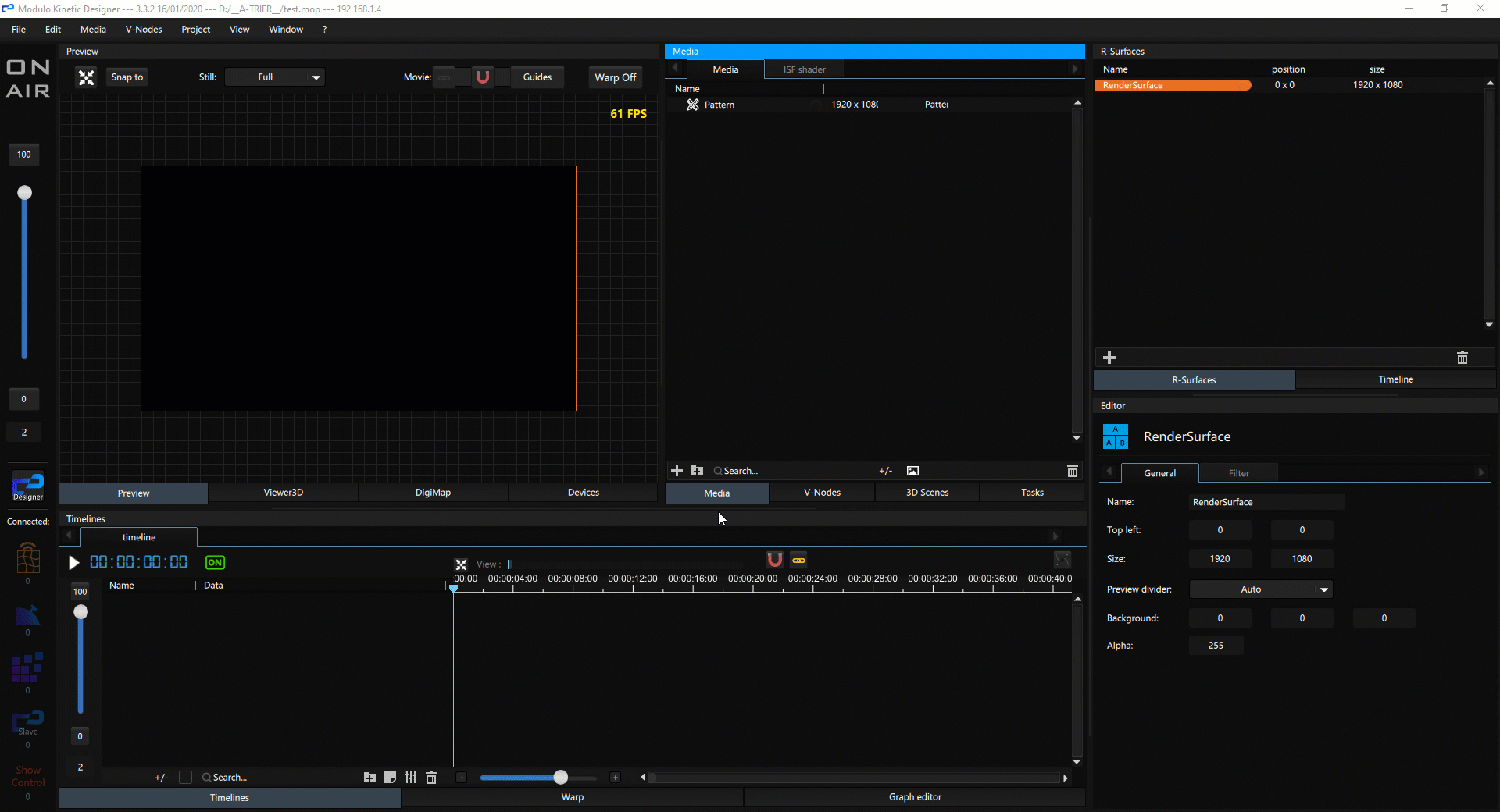Screen dimensions: 1500x812
Task: Tick the checkbox beside the timeline search
Action: pos(185,778)
